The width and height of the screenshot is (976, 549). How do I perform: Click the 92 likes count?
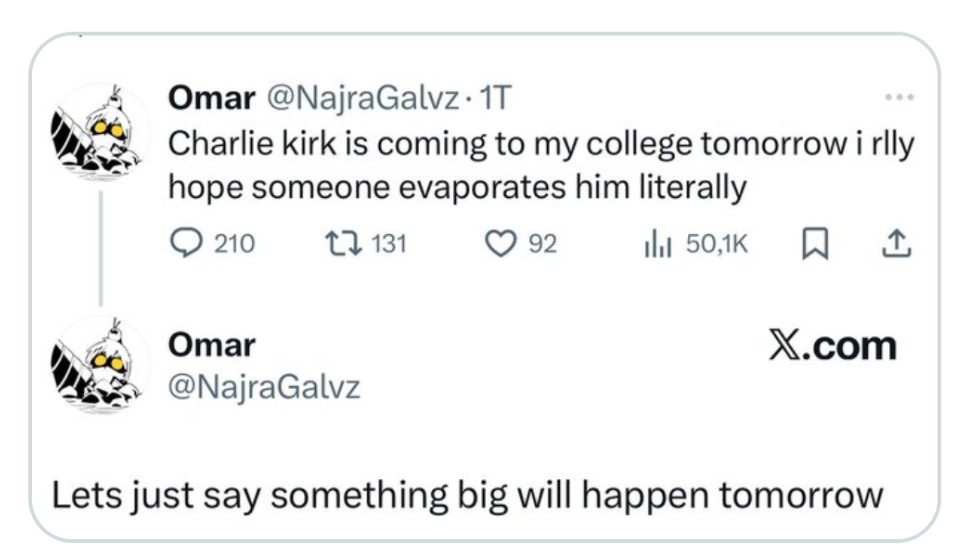tap(542, 243)
